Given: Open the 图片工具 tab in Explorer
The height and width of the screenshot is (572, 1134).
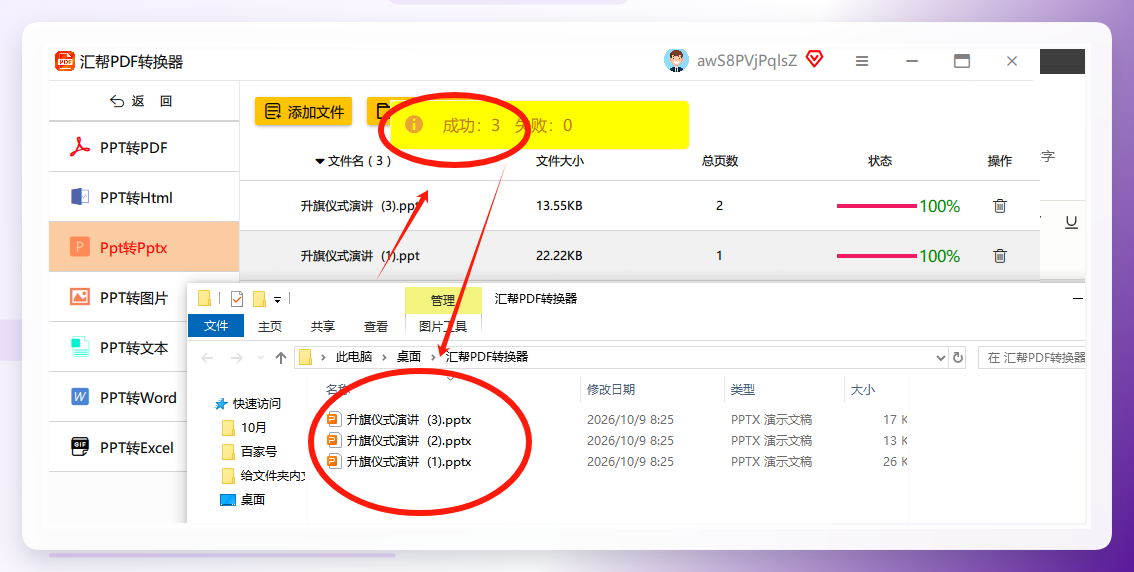Looking at the screenshot, I should click(x=443, y=327).
